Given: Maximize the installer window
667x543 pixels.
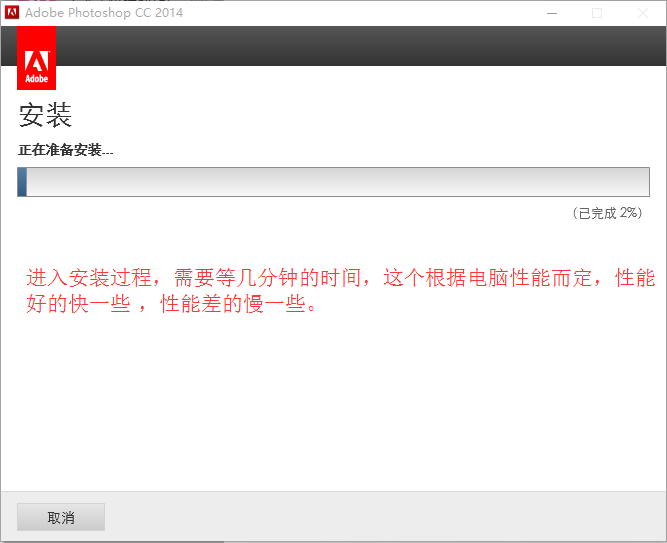Looking at the screenshot, I should pyautogui.click(x=597, y=13).
